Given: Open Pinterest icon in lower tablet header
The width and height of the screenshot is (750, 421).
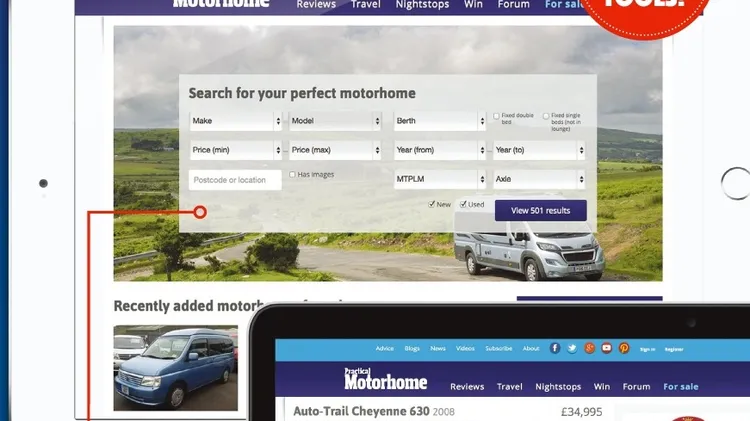Looking at the screenshot, I should coord(624,348).
